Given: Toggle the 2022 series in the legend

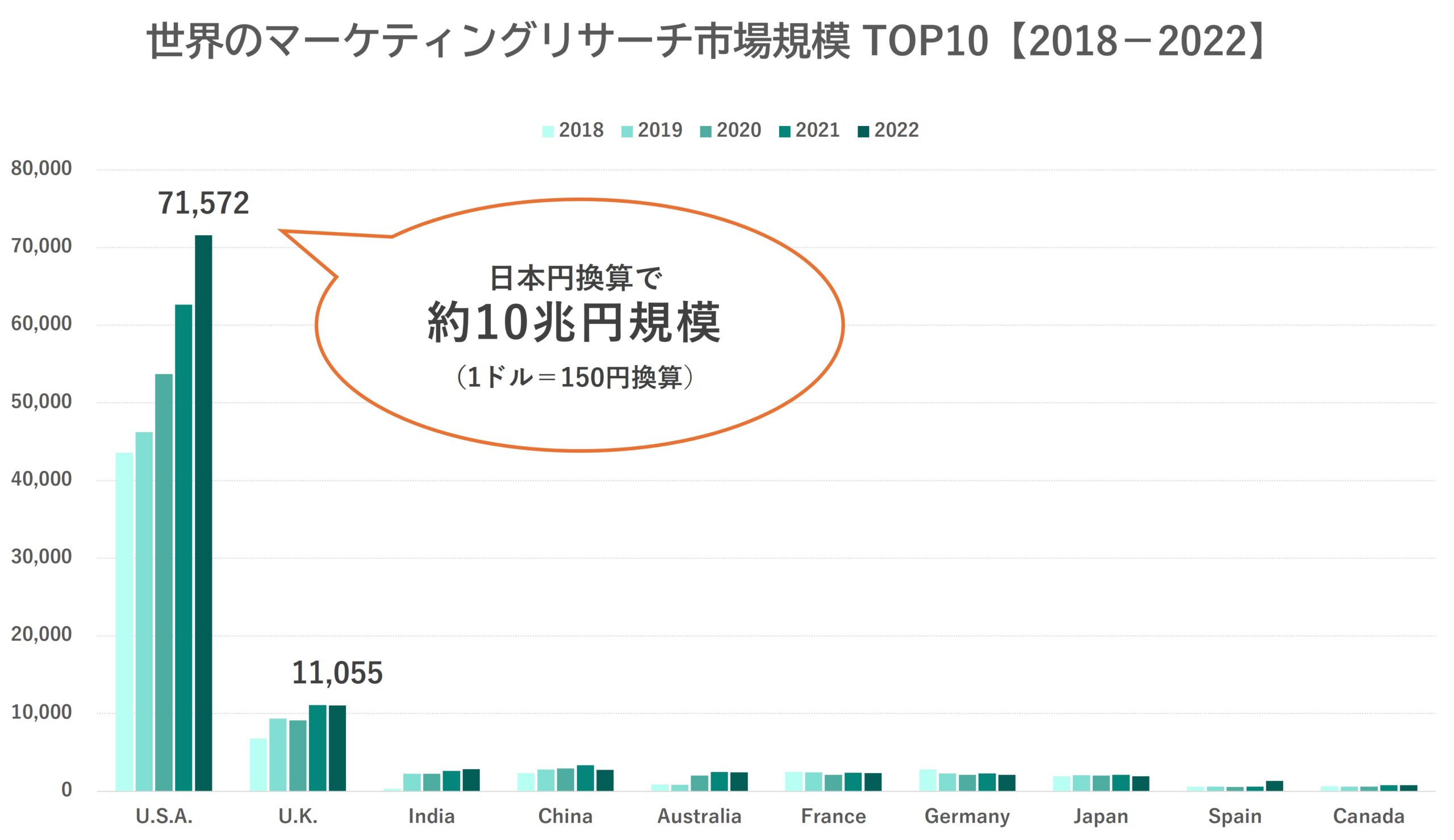Looking at the screenshot, I should [x=897, y=131].
